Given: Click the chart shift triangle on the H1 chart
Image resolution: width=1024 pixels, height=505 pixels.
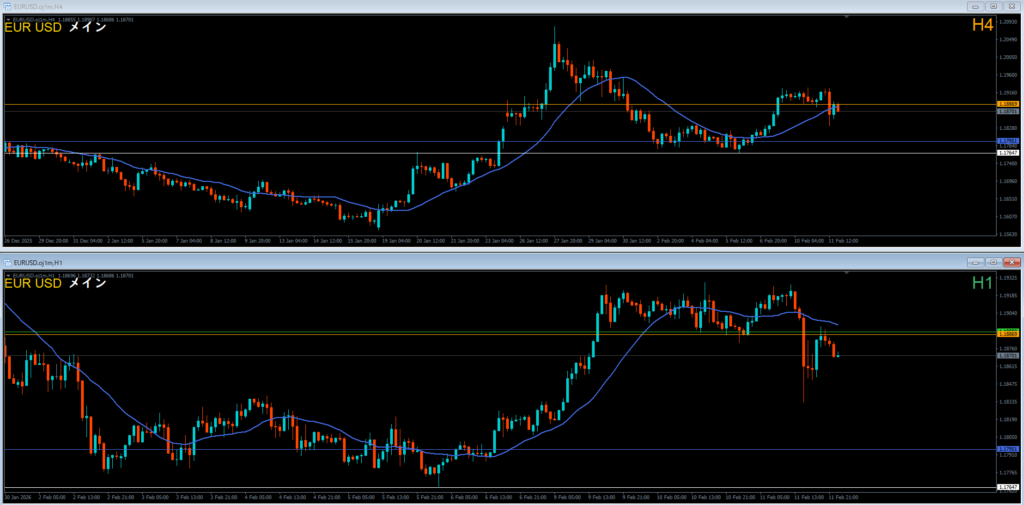Looking at the screenshot, I should click(847, 274).
